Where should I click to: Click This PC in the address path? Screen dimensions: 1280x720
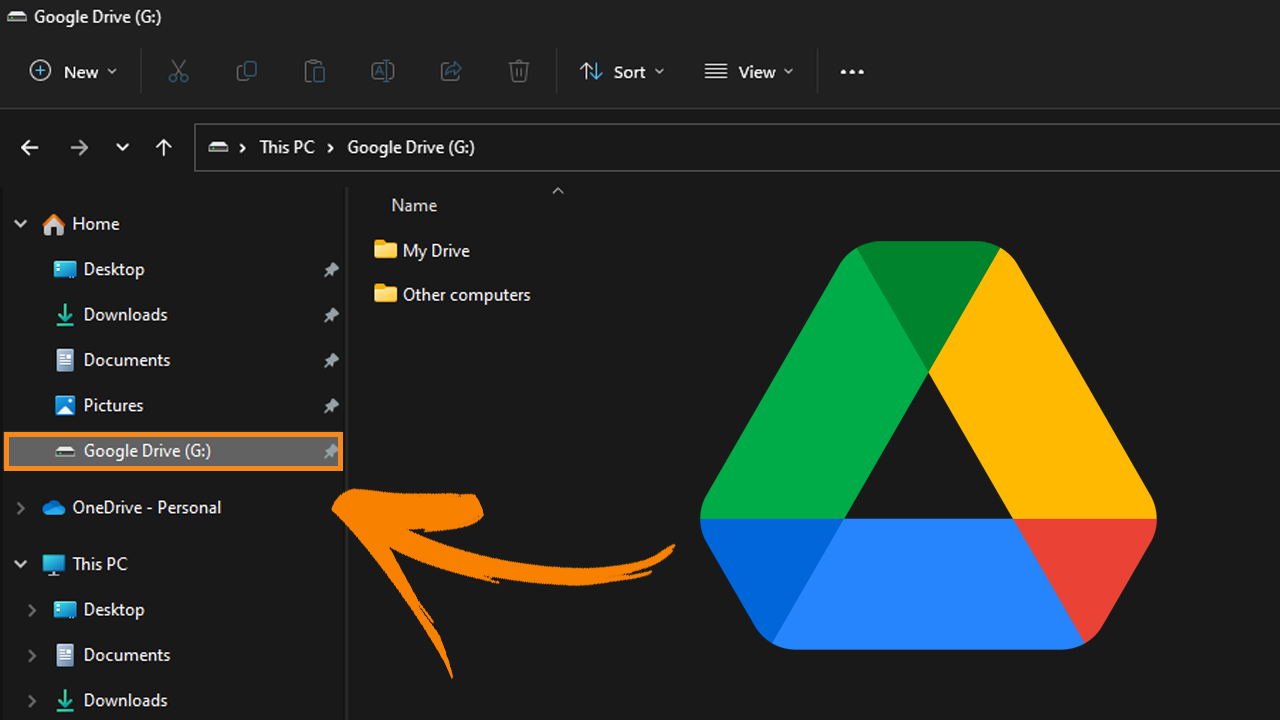point(287,147)
